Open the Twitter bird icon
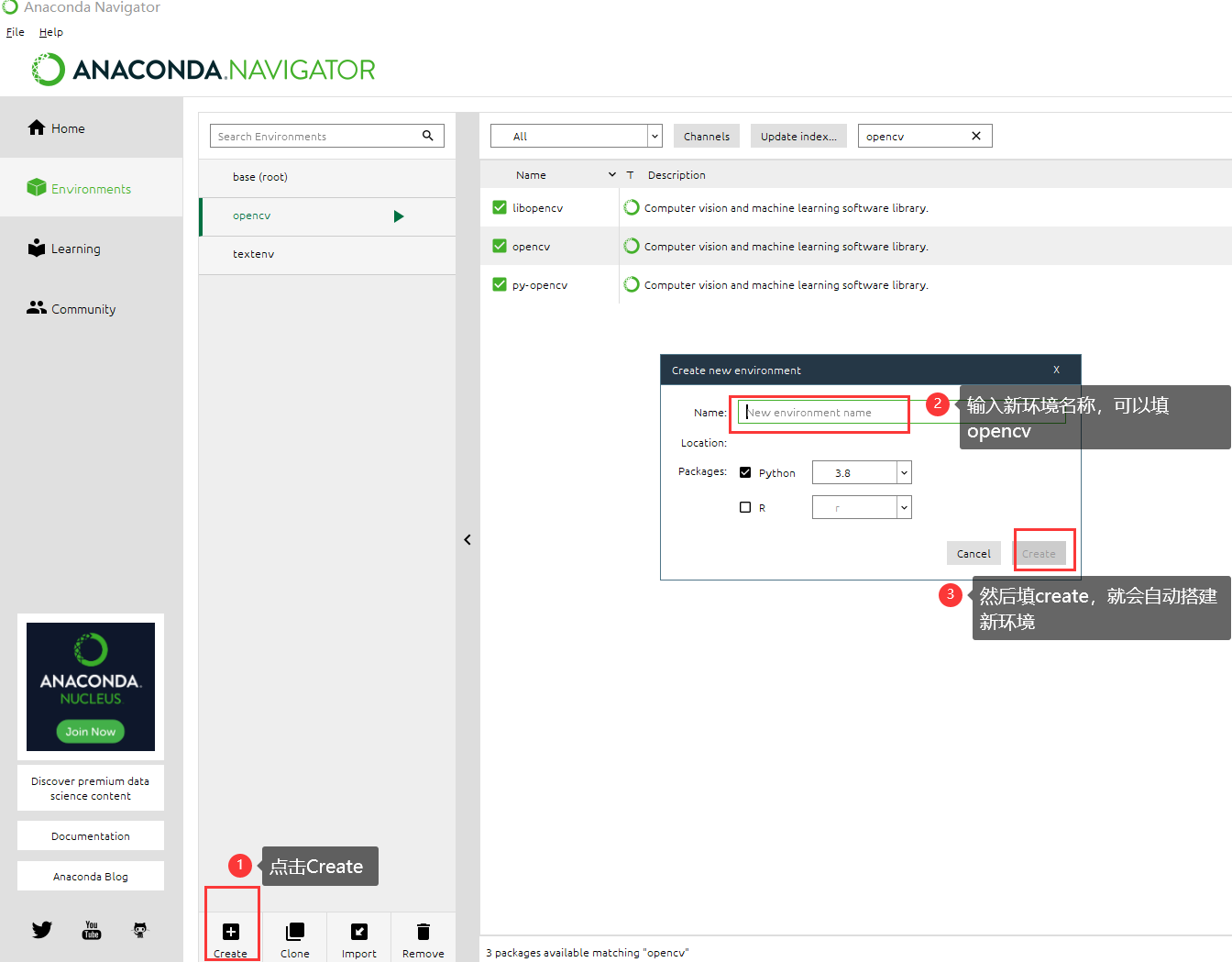The width and height of the screenshot is (1232, 962). click(x=42, y=930)
